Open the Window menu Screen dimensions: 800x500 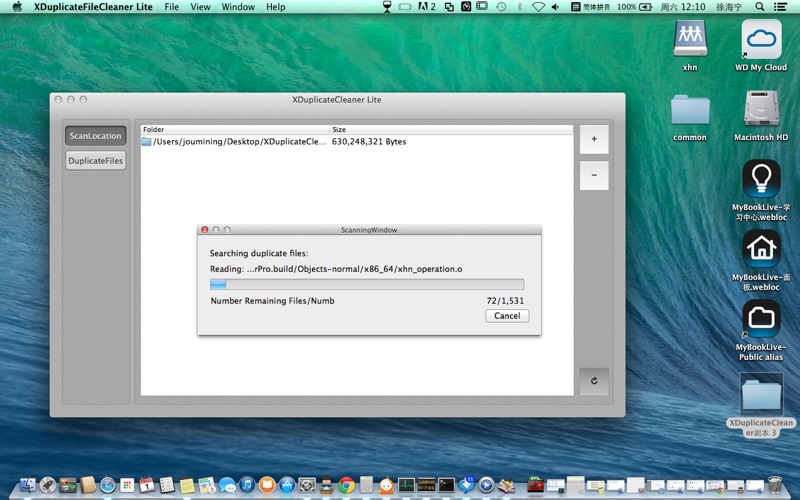pyautogui.click(x=238, y=7)
